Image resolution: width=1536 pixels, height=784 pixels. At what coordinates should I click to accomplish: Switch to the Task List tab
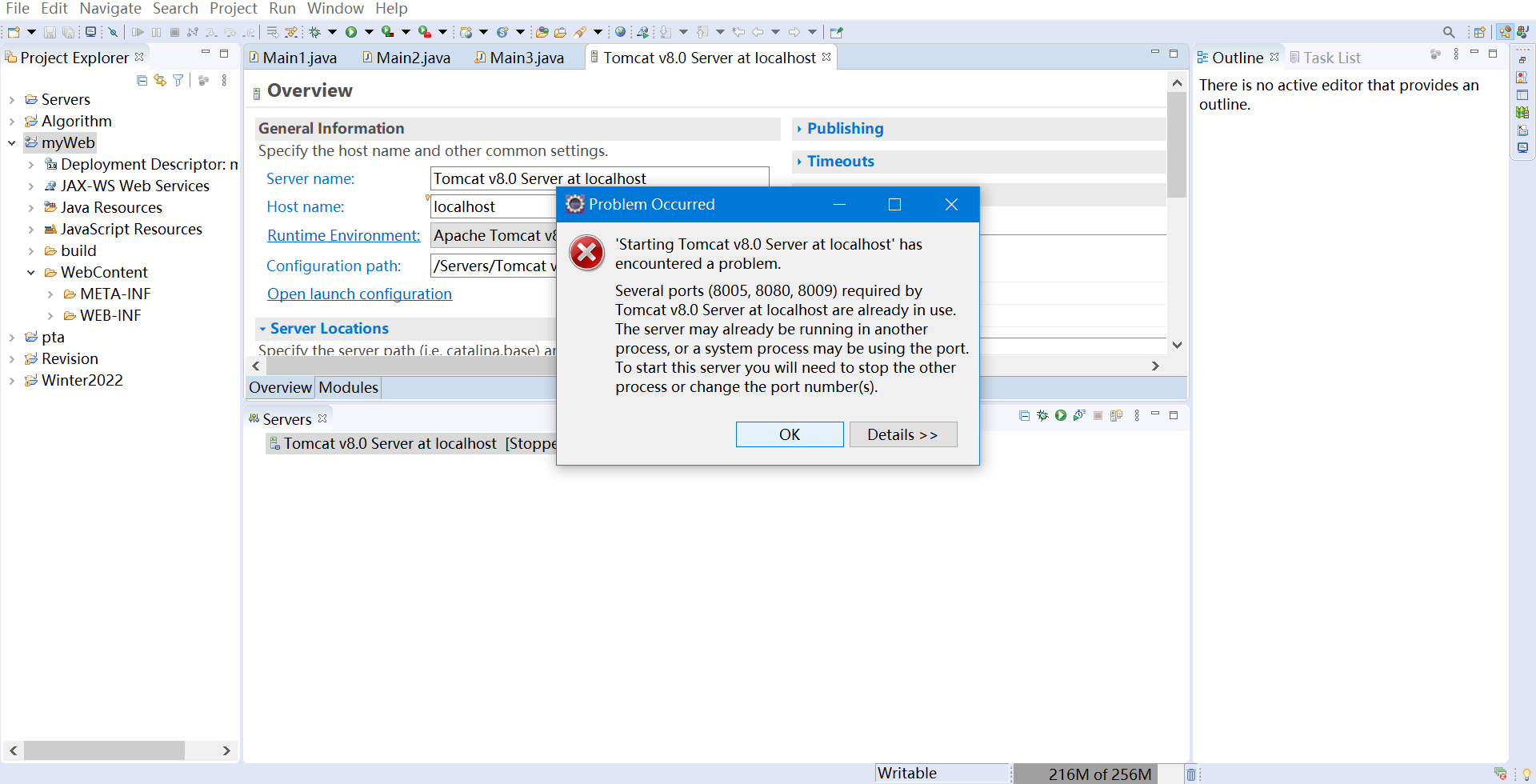1325,58
